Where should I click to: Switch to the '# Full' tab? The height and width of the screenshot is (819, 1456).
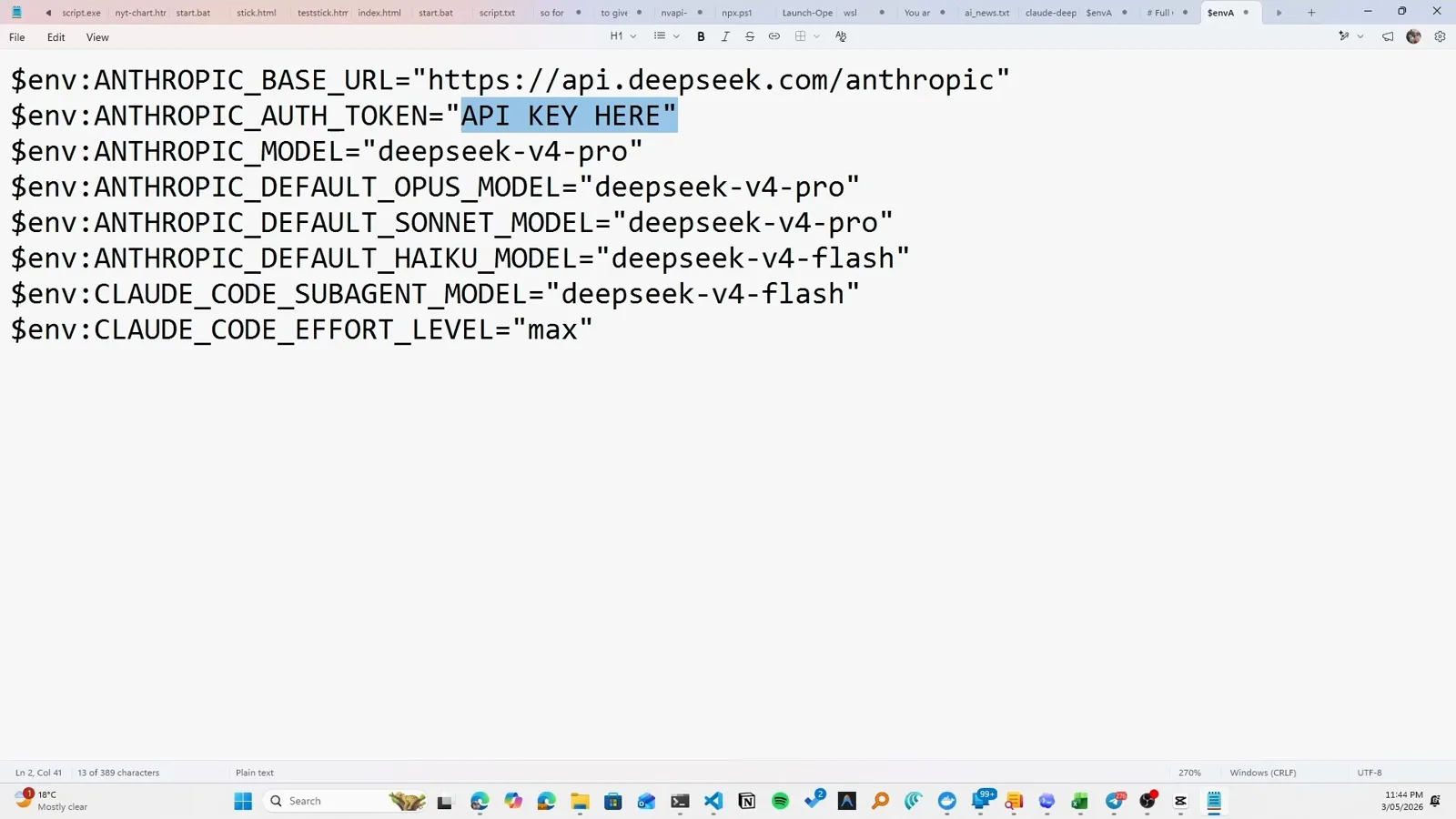coord(1159,13)
